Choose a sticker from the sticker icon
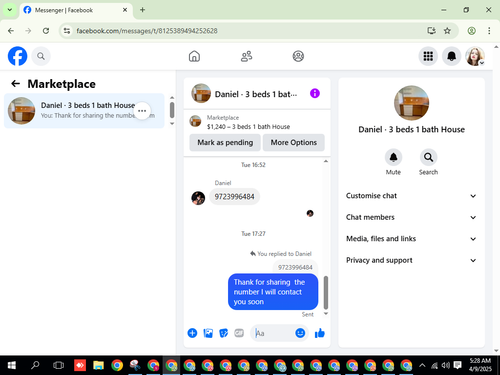Viewport: 500px width, 375px height. (x=223, y=333)
